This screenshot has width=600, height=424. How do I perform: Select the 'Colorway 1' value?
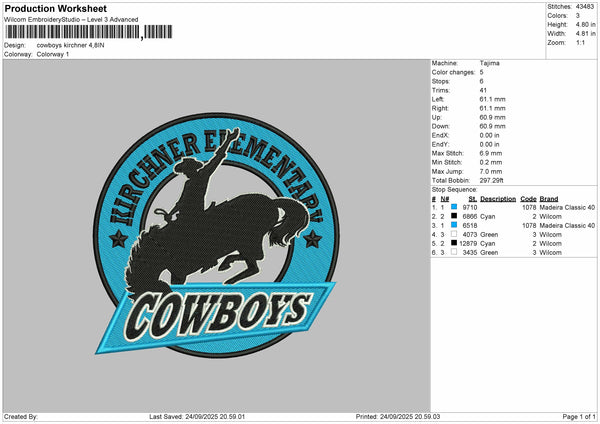click(x=53, y=54)
